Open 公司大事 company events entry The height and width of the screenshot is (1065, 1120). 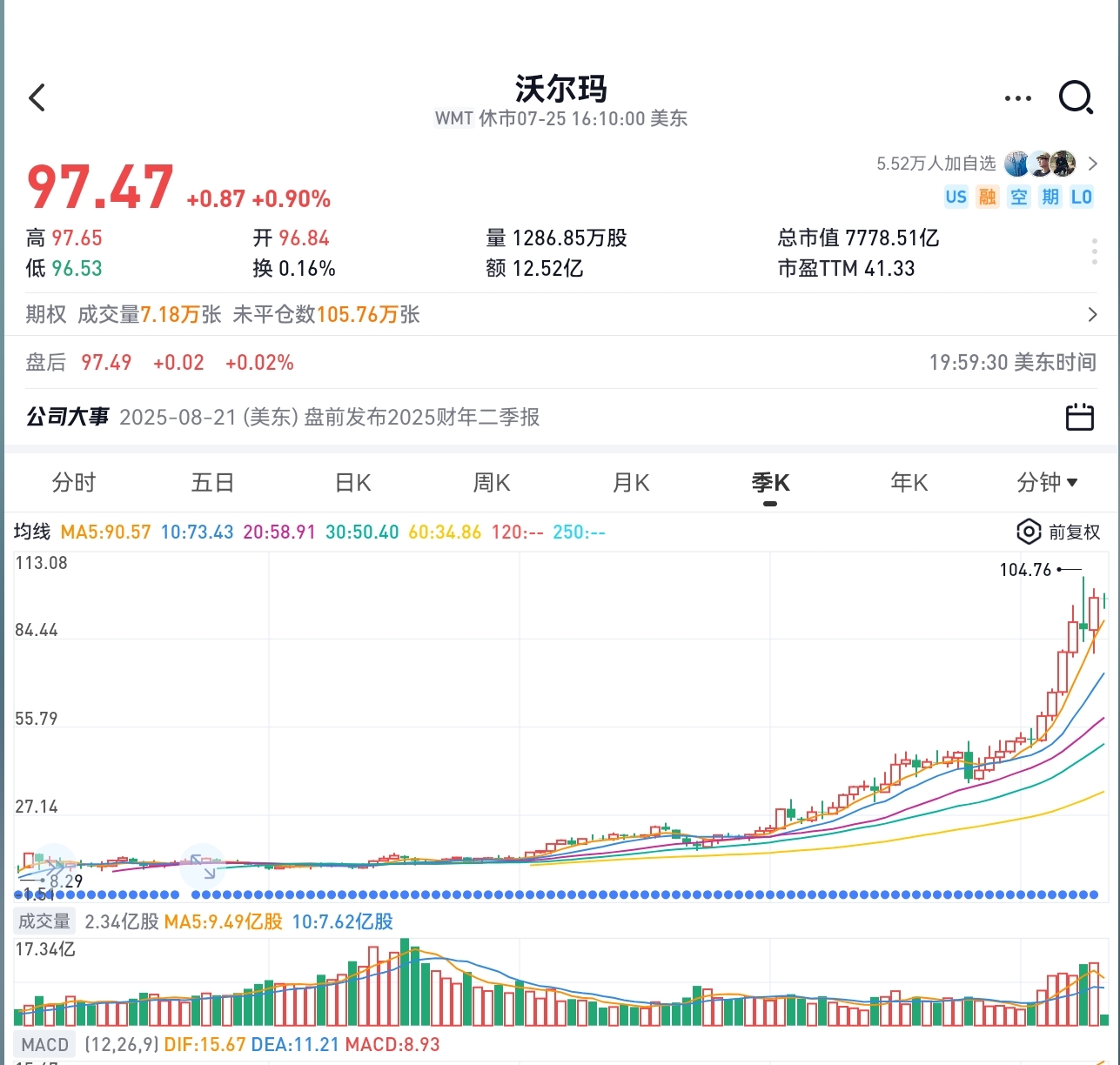click(68, 417)
